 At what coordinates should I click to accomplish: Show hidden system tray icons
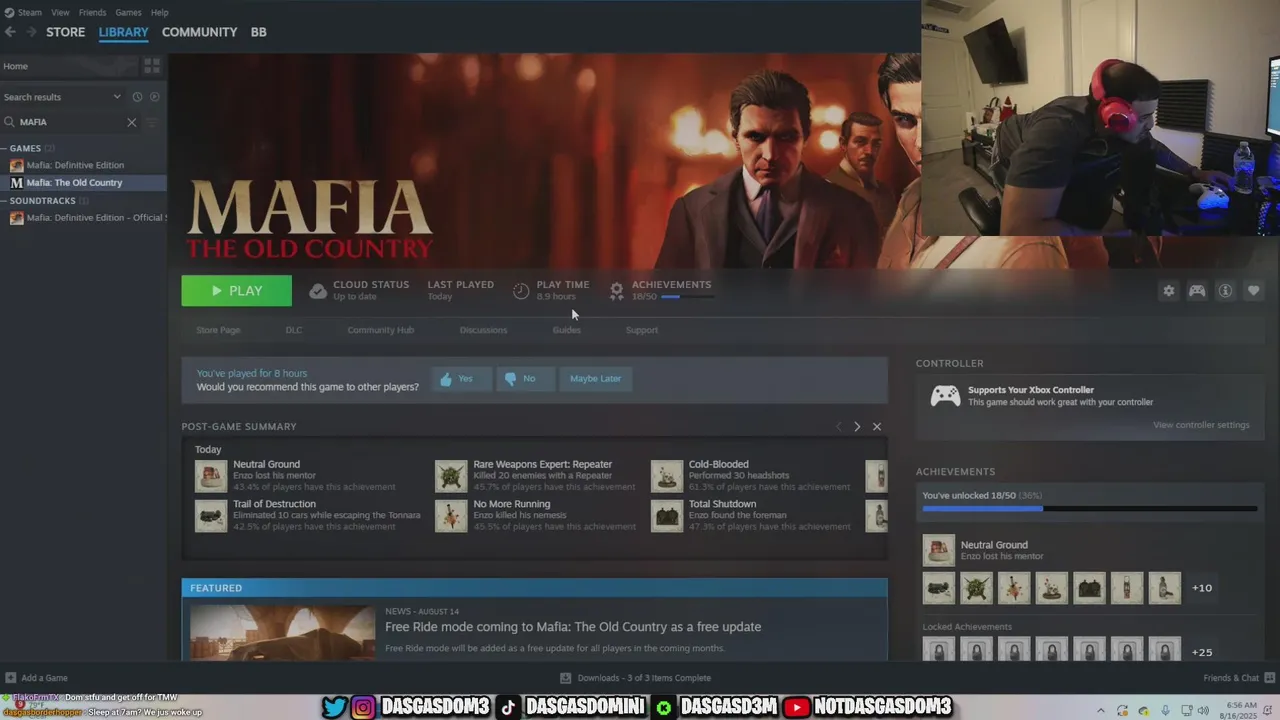pos(1100,710)
